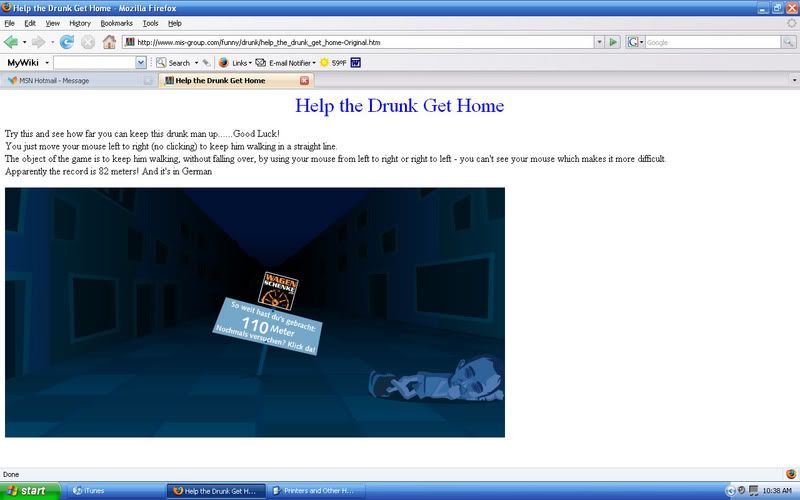This screenshot has width=800, height=500.
Task: Click the Windows Start button
Action: [x=32, y=490]
